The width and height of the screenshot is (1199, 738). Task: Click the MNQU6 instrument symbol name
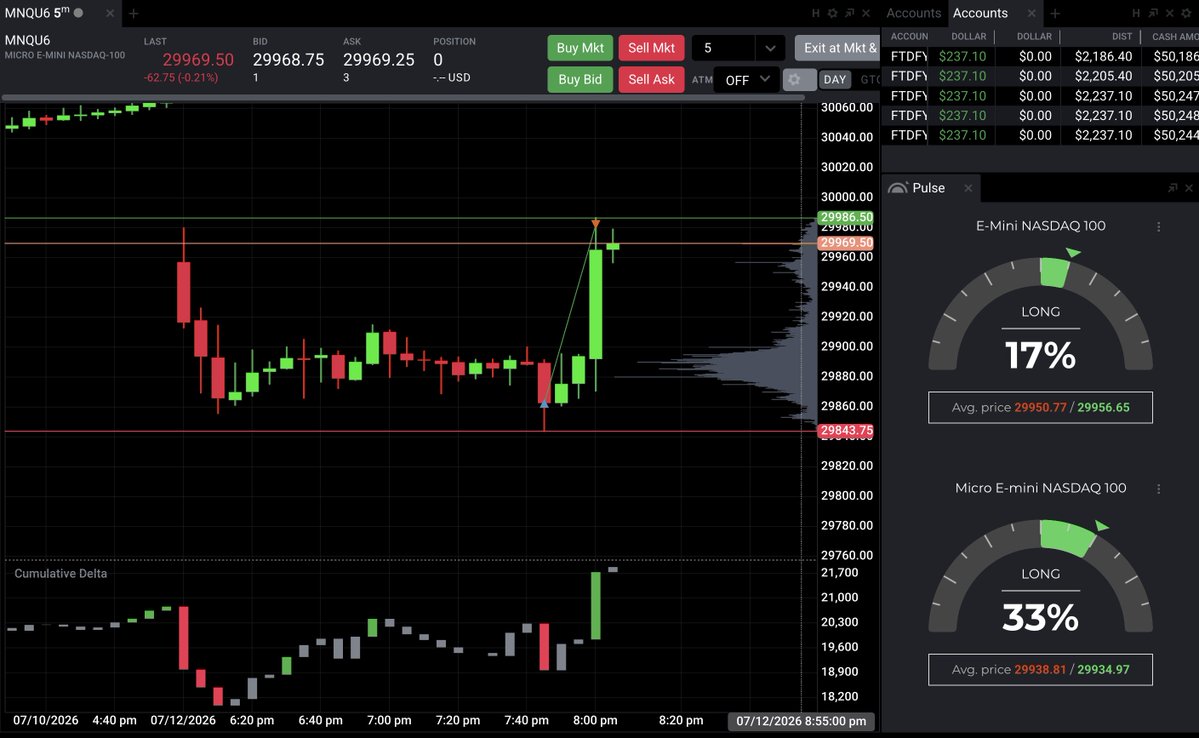click(x=28, y=41)
